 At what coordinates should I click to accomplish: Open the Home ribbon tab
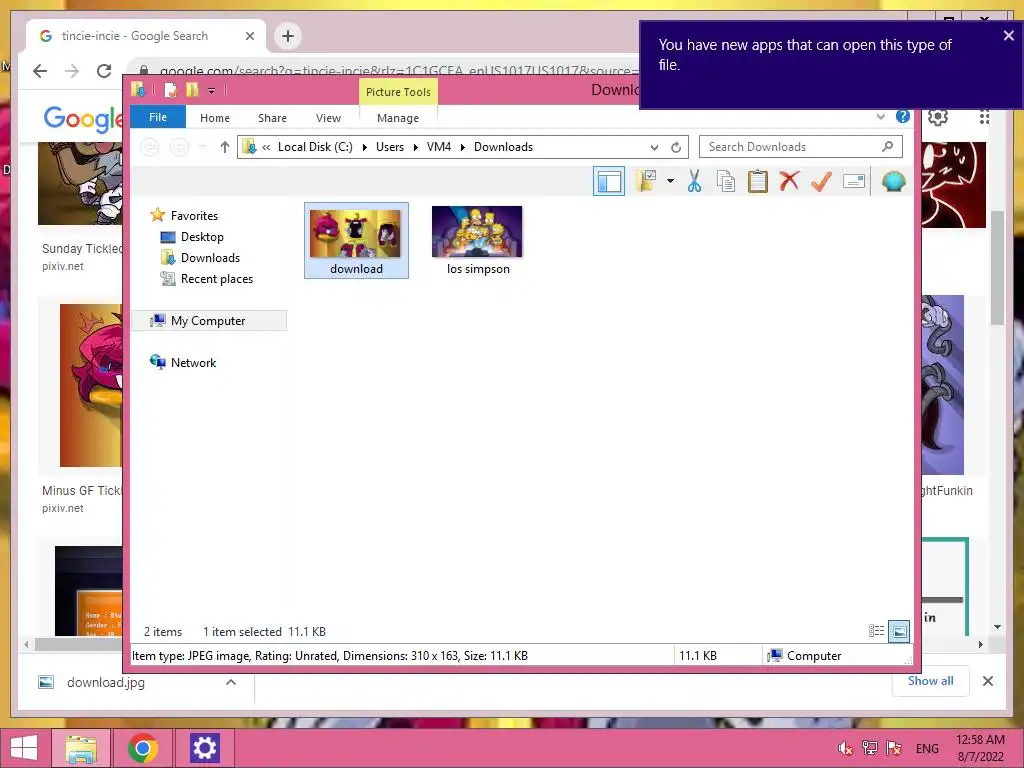[x=215, y=118]
